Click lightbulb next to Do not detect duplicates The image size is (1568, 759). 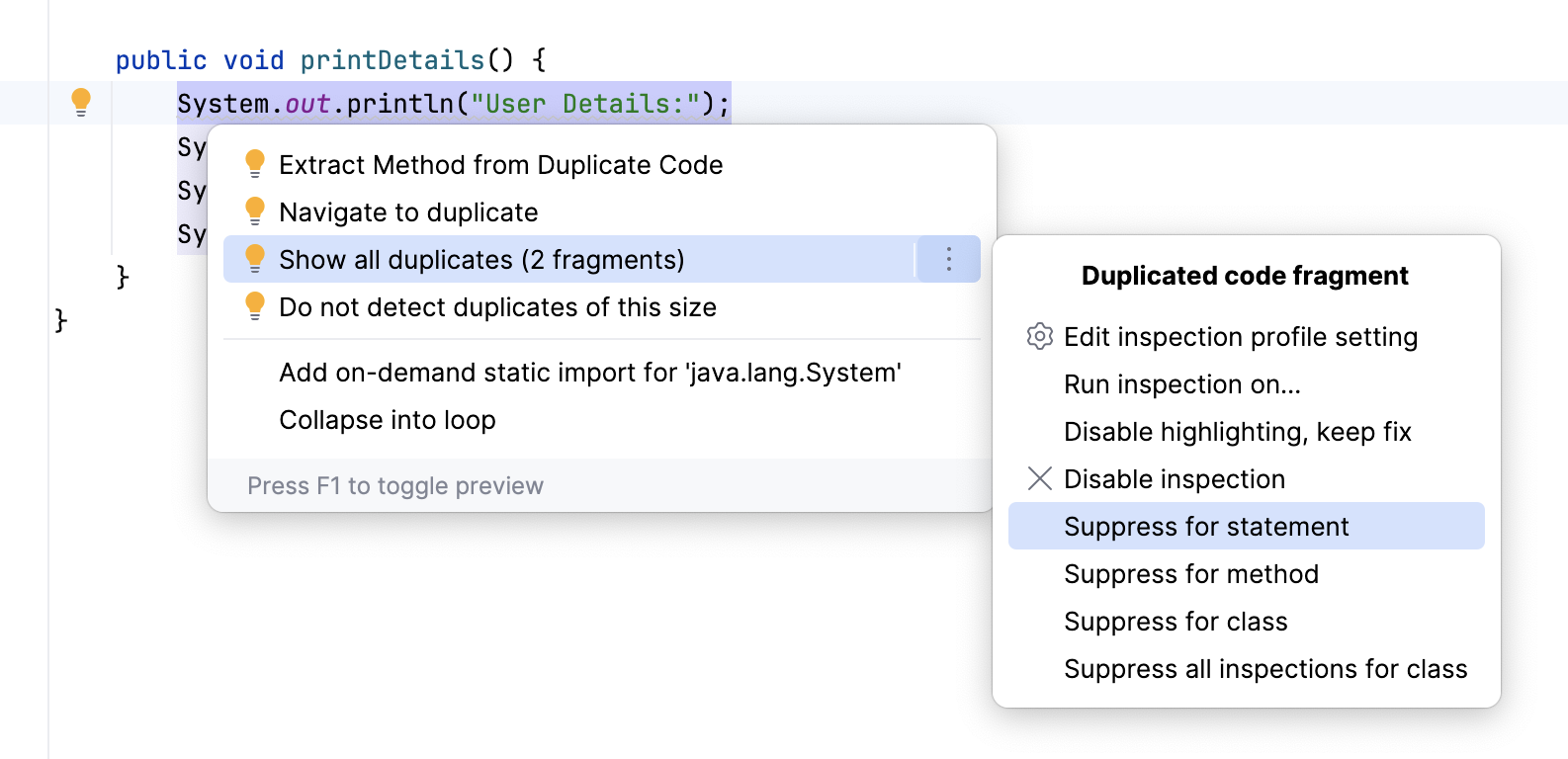(255, 306)
